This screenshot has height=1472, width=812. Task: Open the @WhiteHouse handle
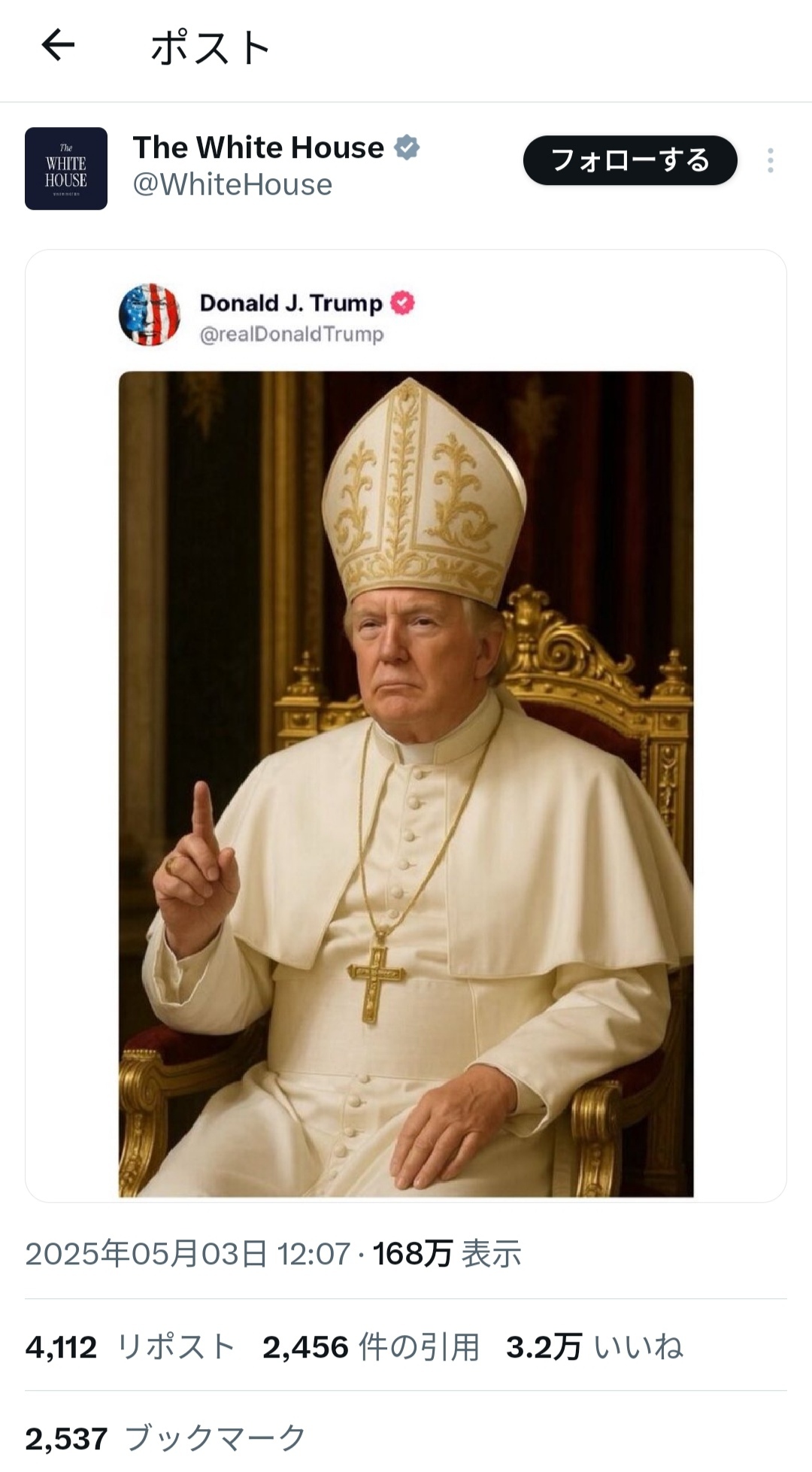click(232, 185)
